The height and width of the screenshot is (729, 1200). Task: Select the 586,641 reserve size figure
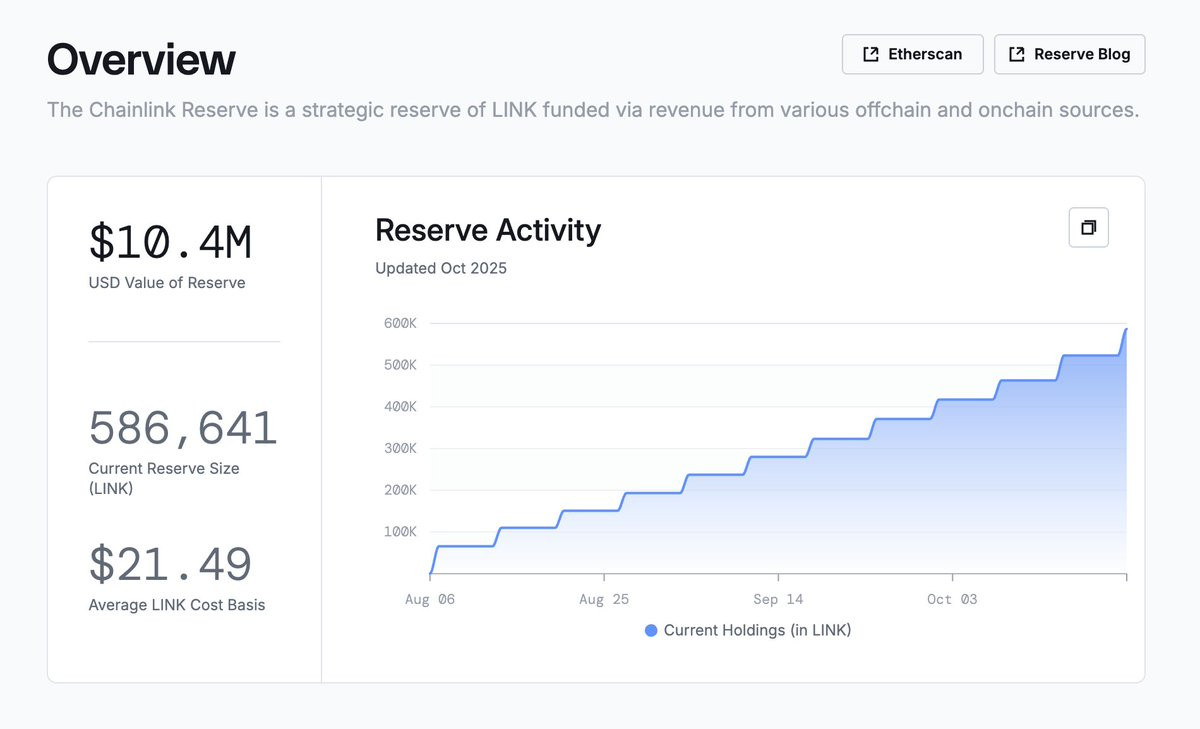(183, 428)
